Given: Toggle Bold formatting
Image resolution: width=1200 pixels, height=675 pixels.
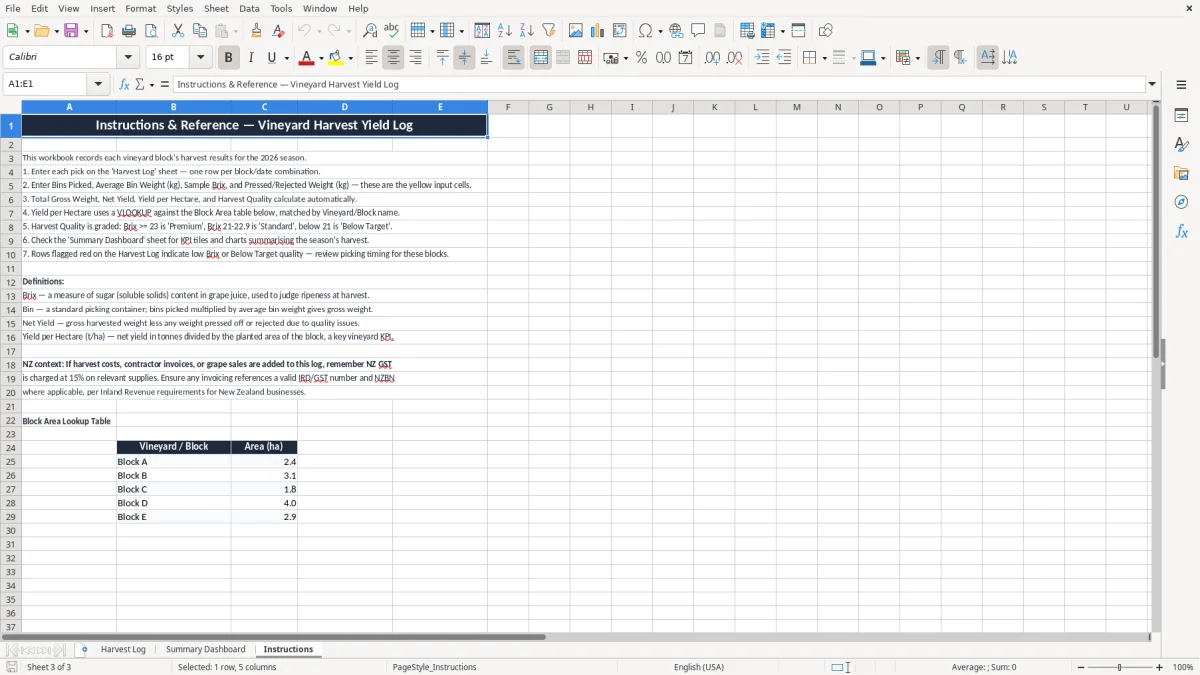Looking at the screenshot, I should coord(229,58).
